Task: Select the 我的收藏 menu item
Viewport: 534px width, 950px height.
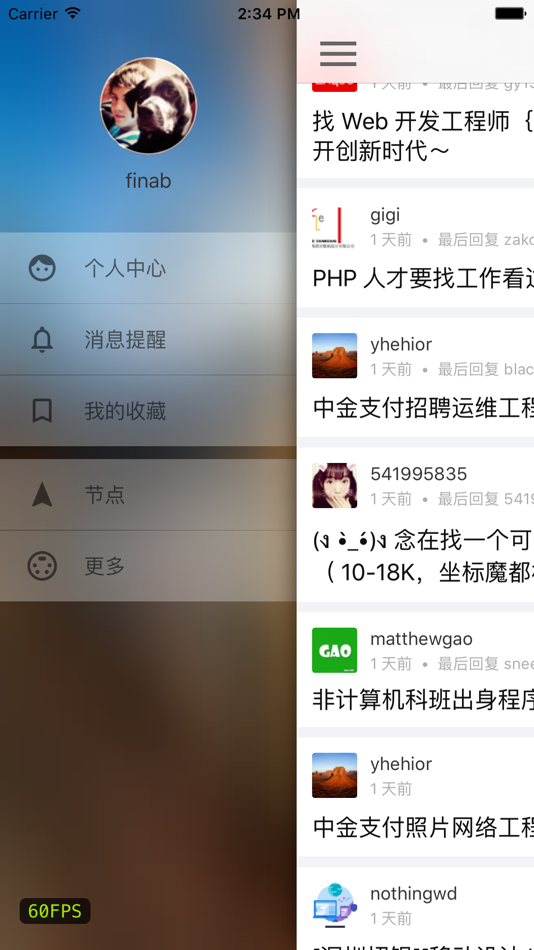Action: pos(149,411)
